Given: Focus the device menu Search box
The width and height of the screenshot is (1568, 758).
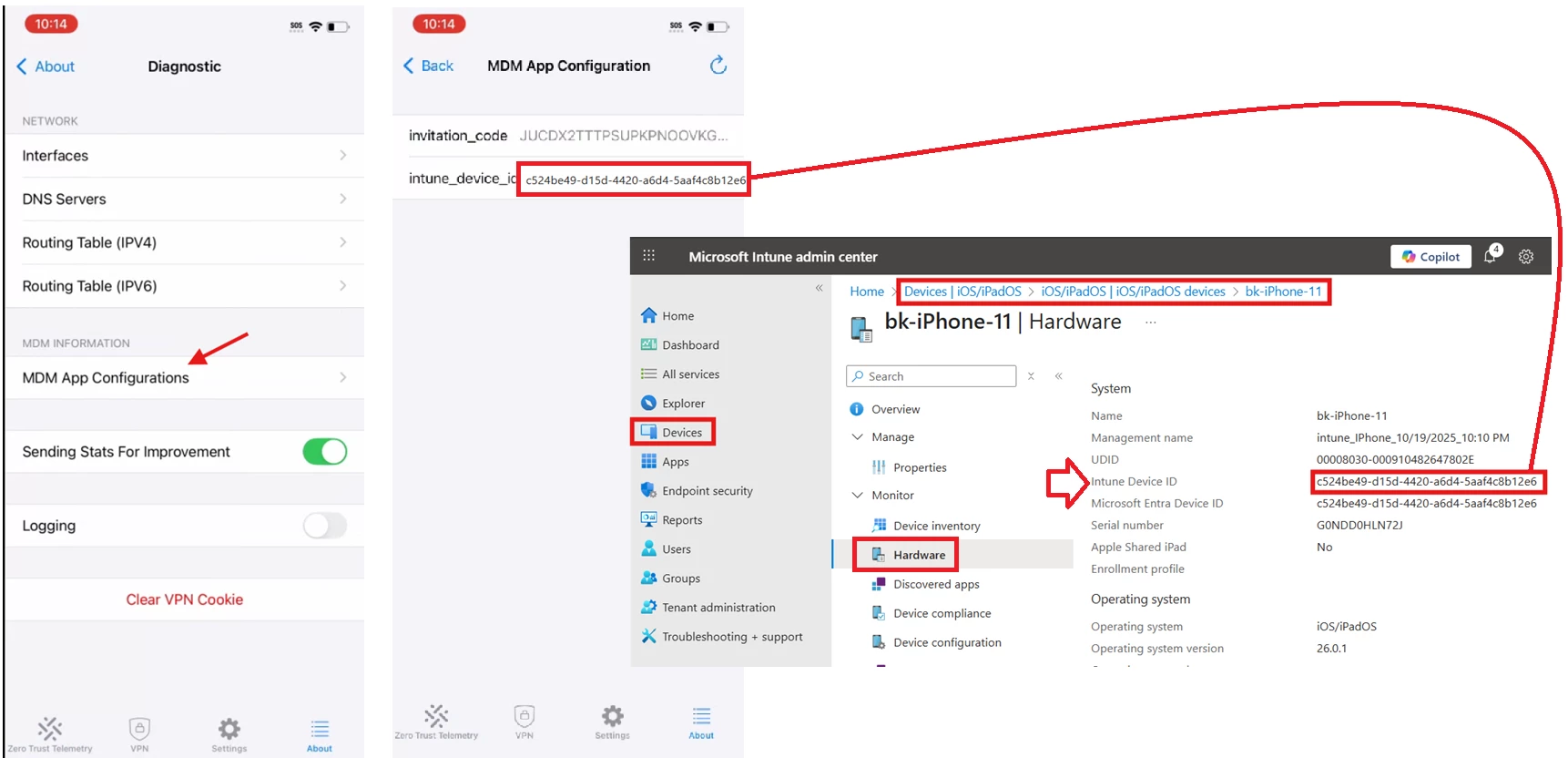Looking at the screenshot, I should point(931,376).
